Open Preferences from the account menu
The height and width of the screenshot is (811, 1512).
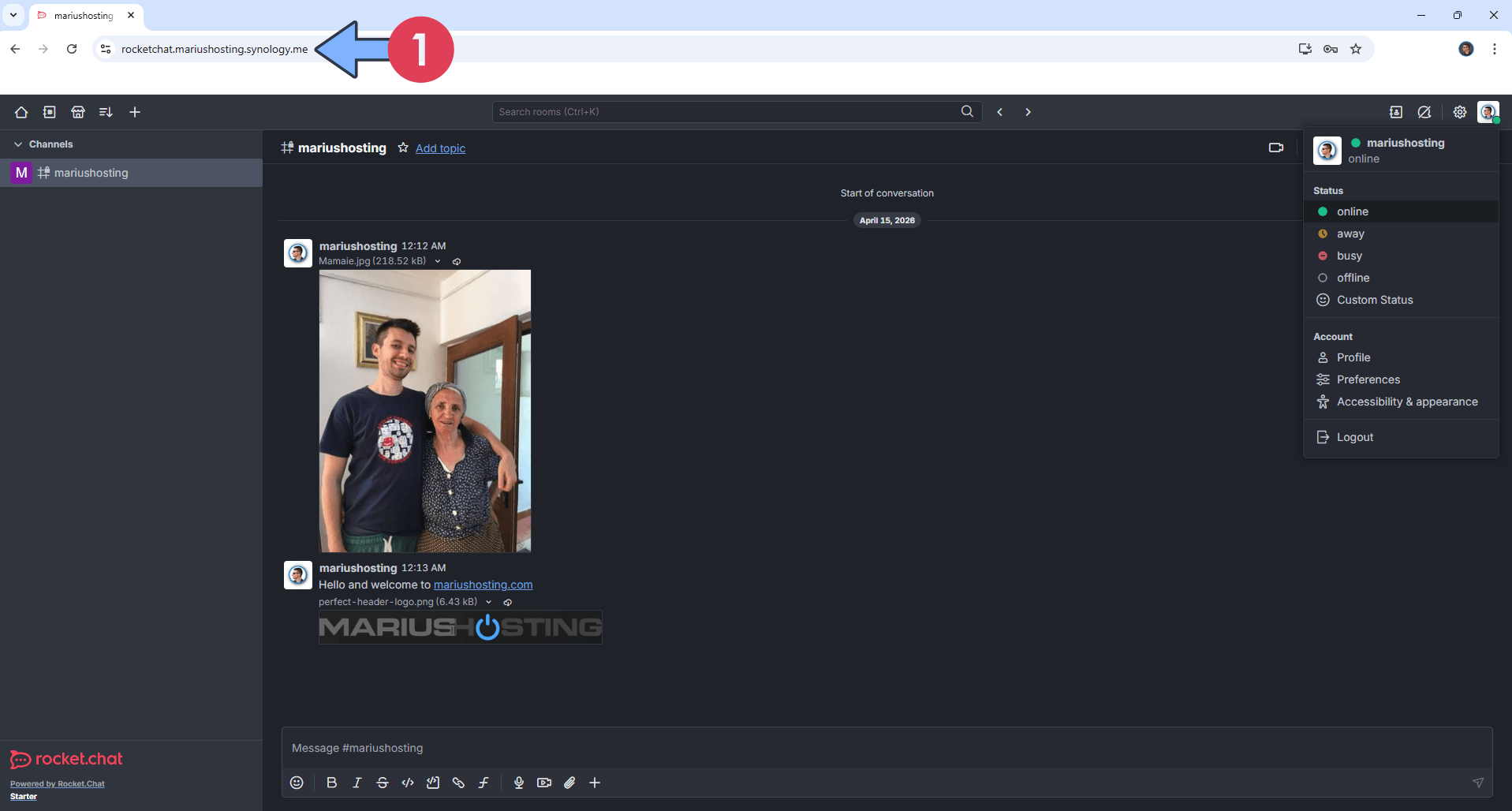(1401, 379)
